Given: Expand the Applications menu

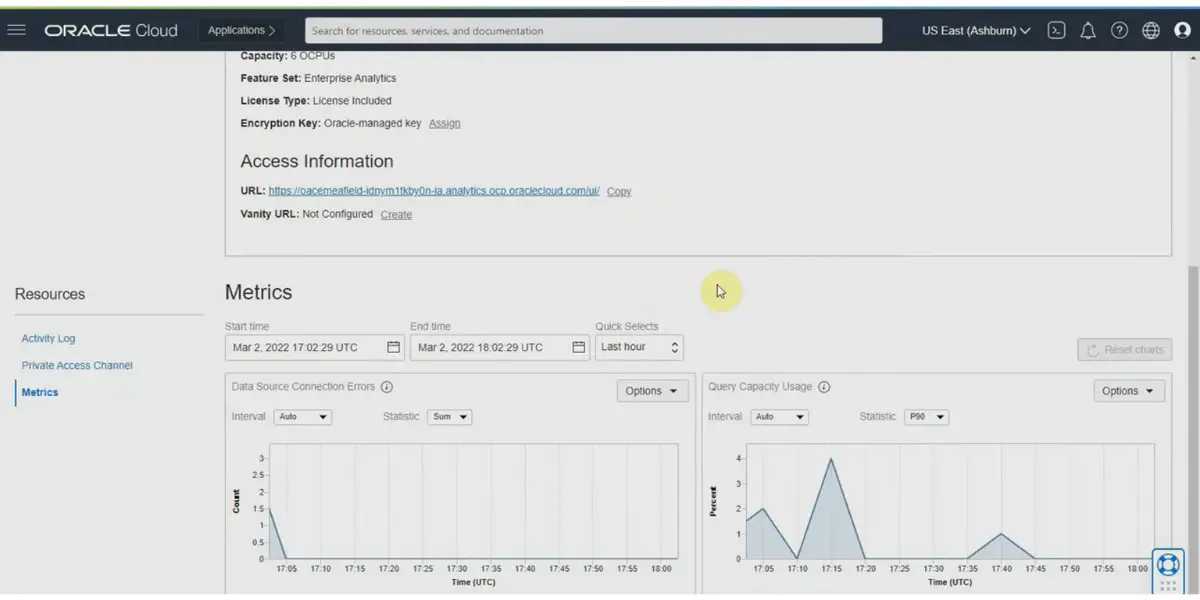Looking at the screenshot, I should point(241,30).
